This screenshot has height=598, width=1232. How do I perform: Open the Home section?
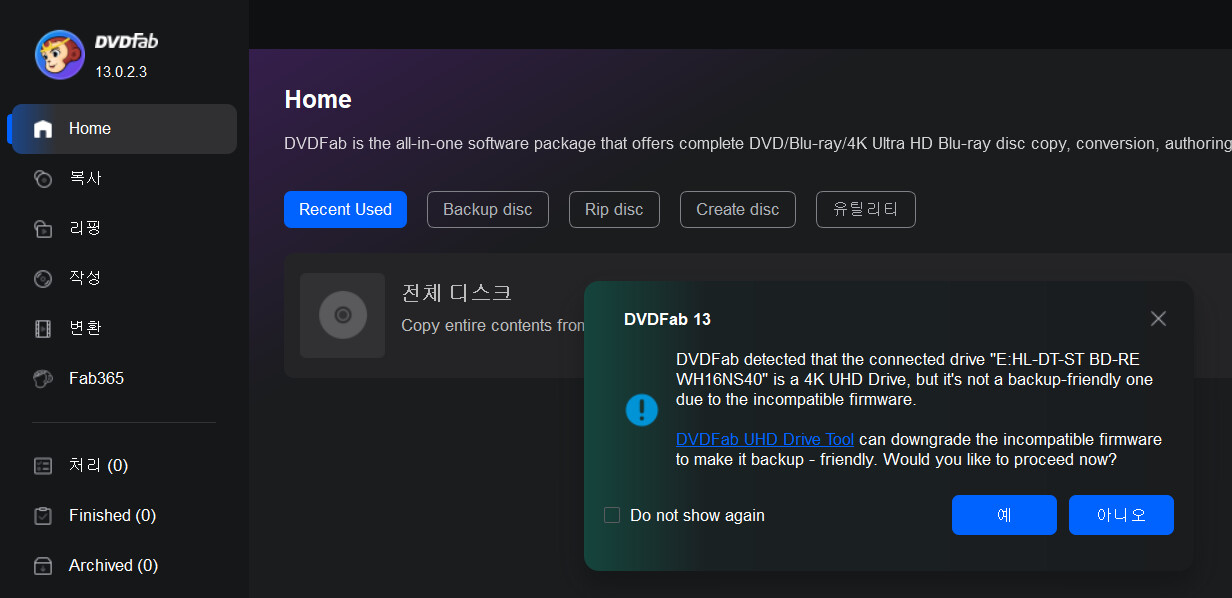coord(124,129)
